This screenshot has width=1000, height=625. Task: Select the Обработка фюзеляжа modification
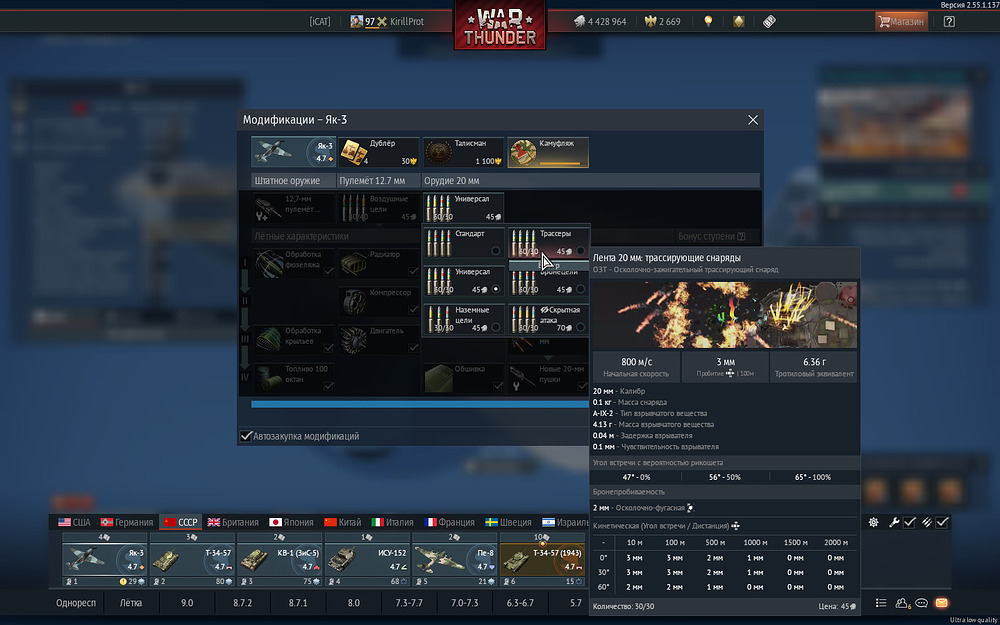(x=294, y=263)
